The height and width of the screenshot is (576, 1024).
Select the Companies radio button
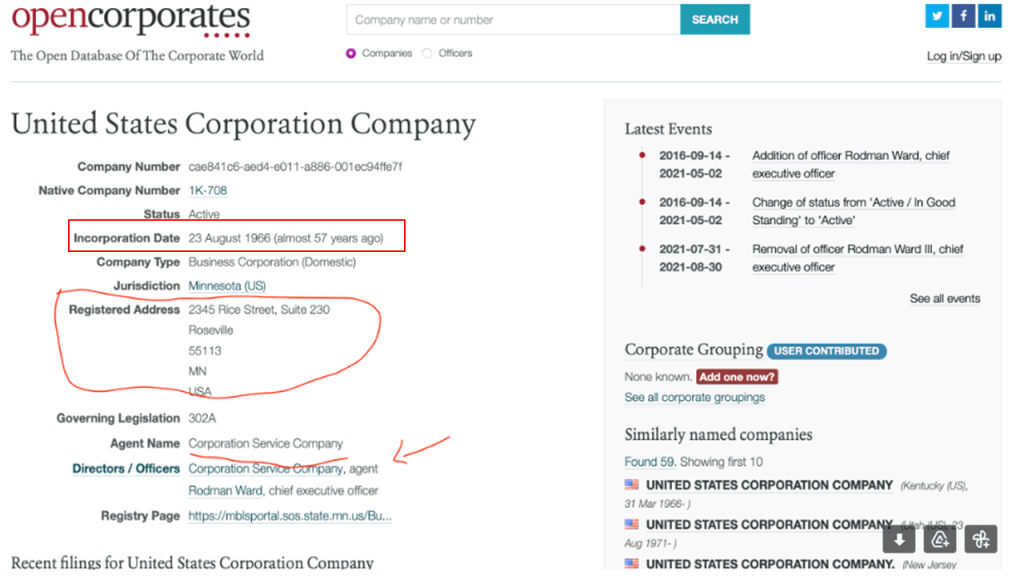[351, 54]
